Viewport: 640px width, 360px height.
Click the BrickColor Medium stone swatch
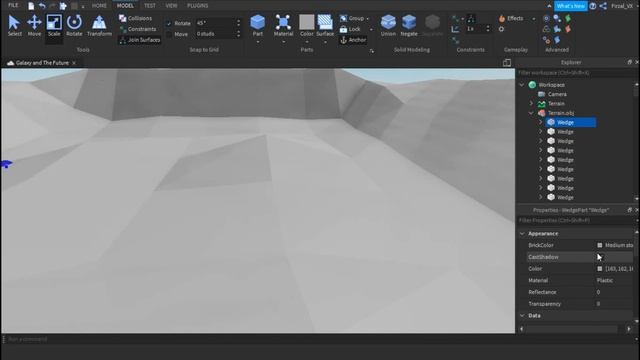pos(600,245)
